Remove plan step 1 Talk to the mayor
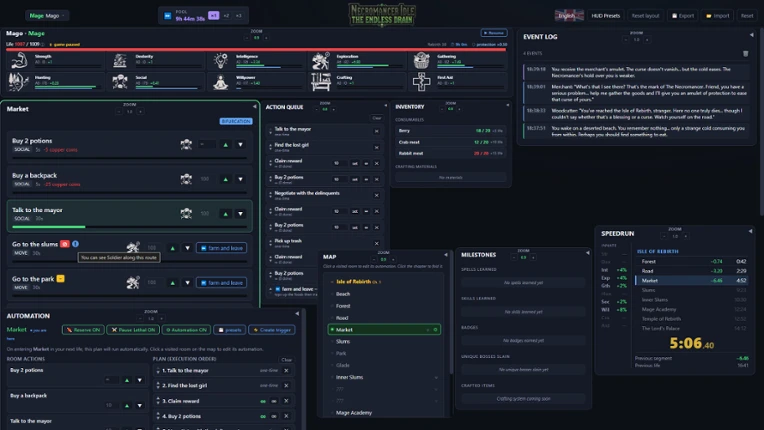This screenshot has height=430, width=764. click(x=286, y=371)
